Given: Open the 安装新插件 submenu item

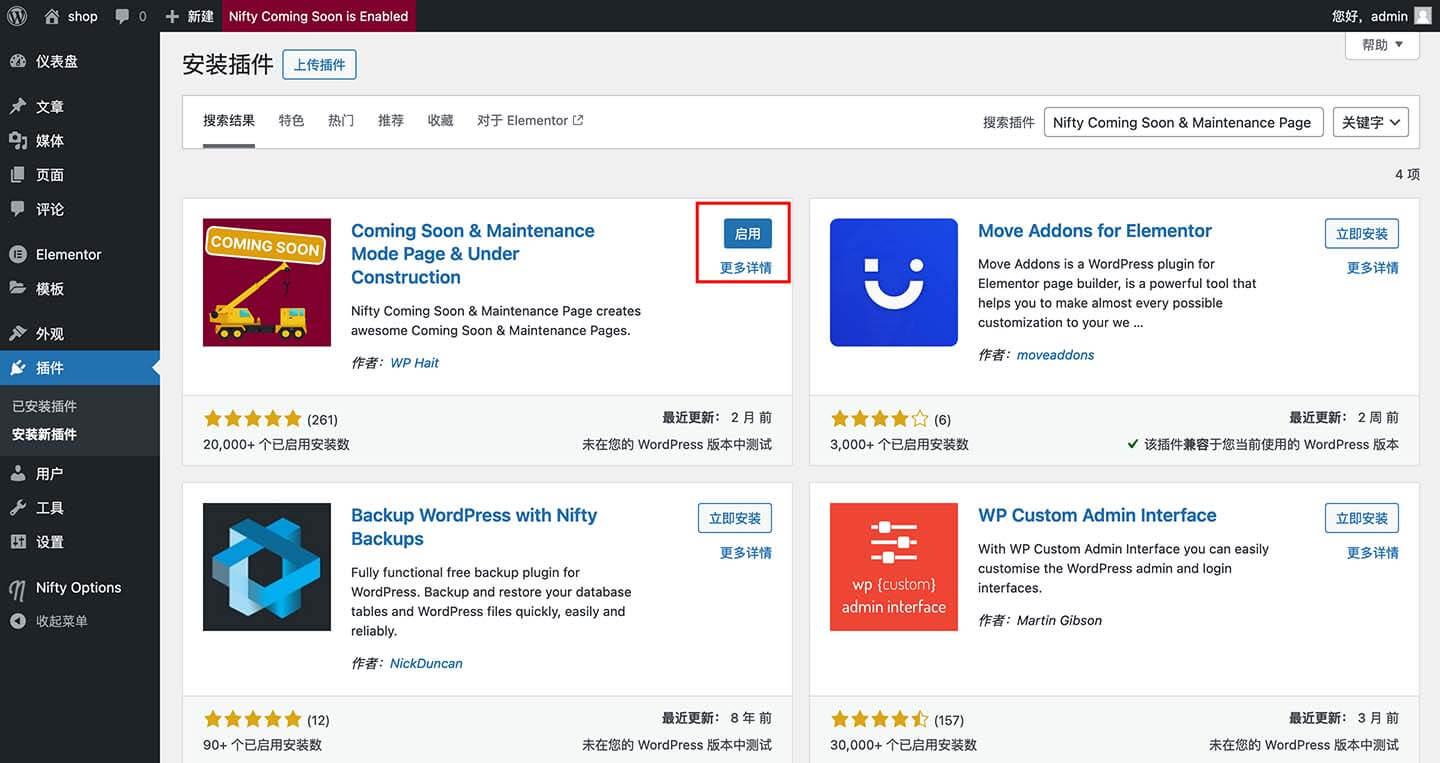Looking at the screenshot, I should 44,434.
